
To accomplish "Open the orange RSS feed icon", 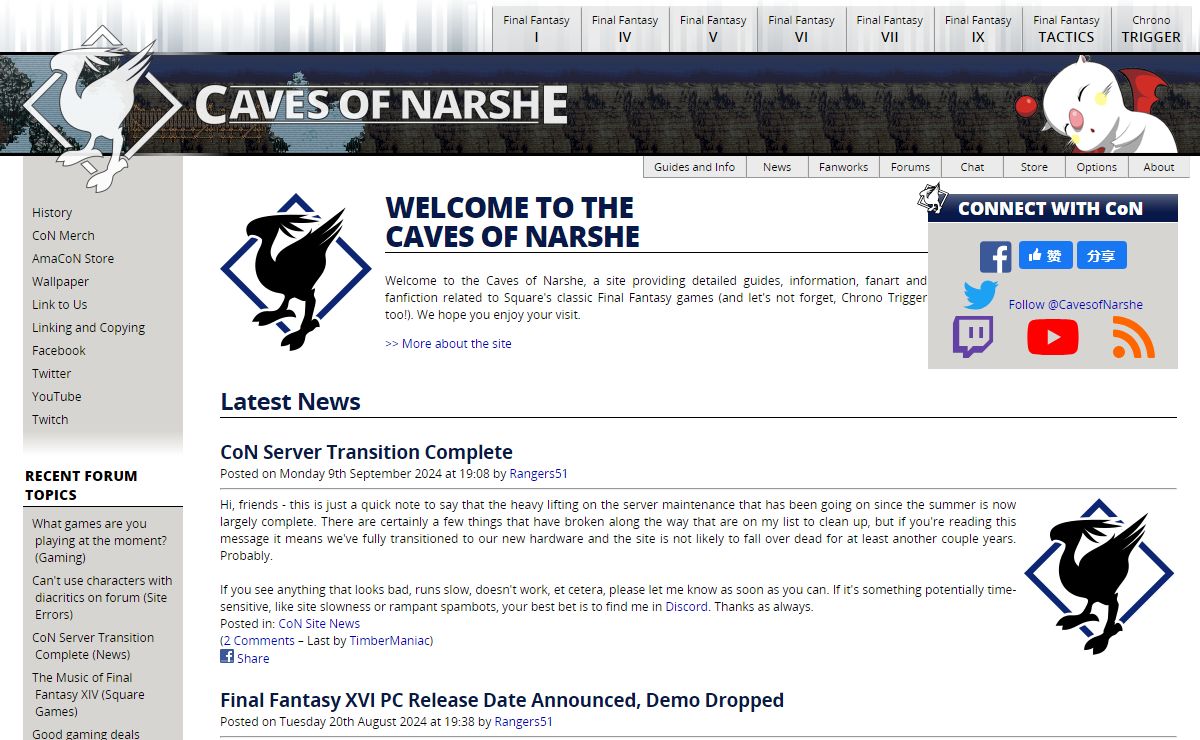I will coord(1133,337).
